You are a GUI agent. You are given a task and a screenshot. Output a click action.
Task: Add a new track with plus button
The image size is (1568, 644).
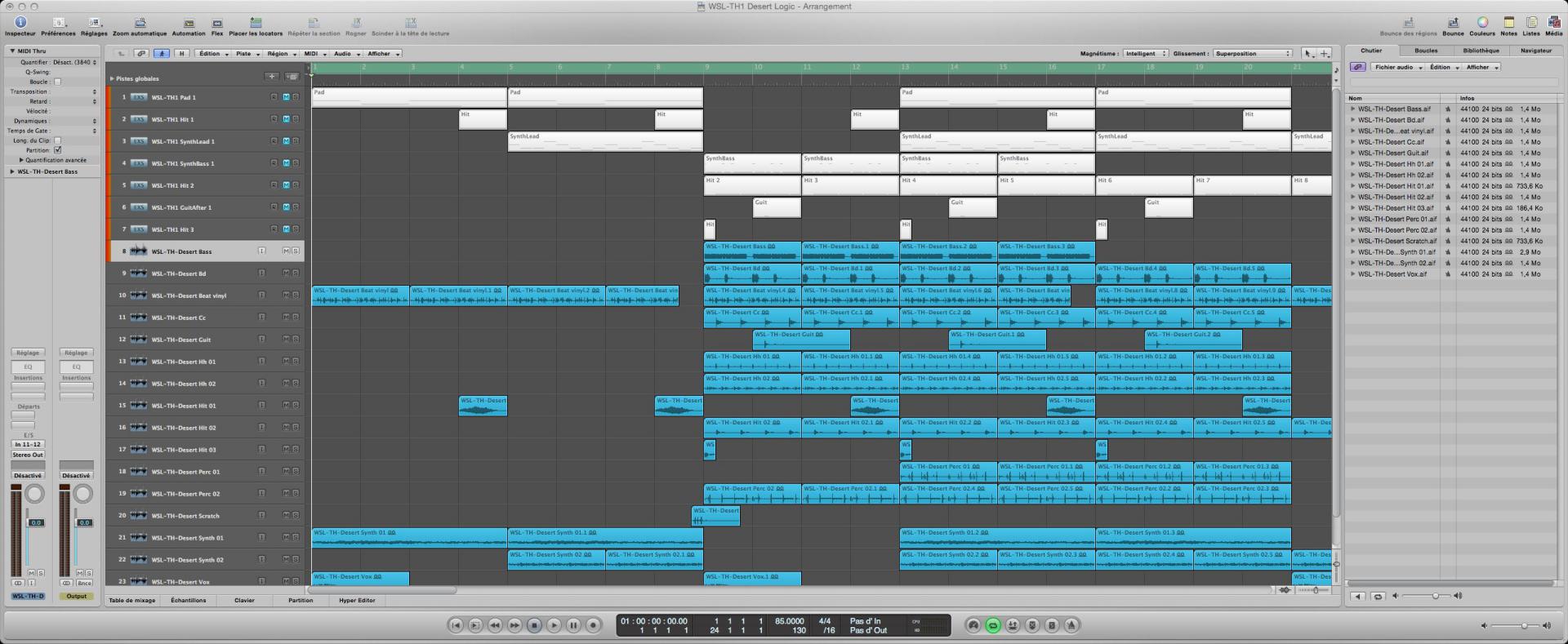272,77
